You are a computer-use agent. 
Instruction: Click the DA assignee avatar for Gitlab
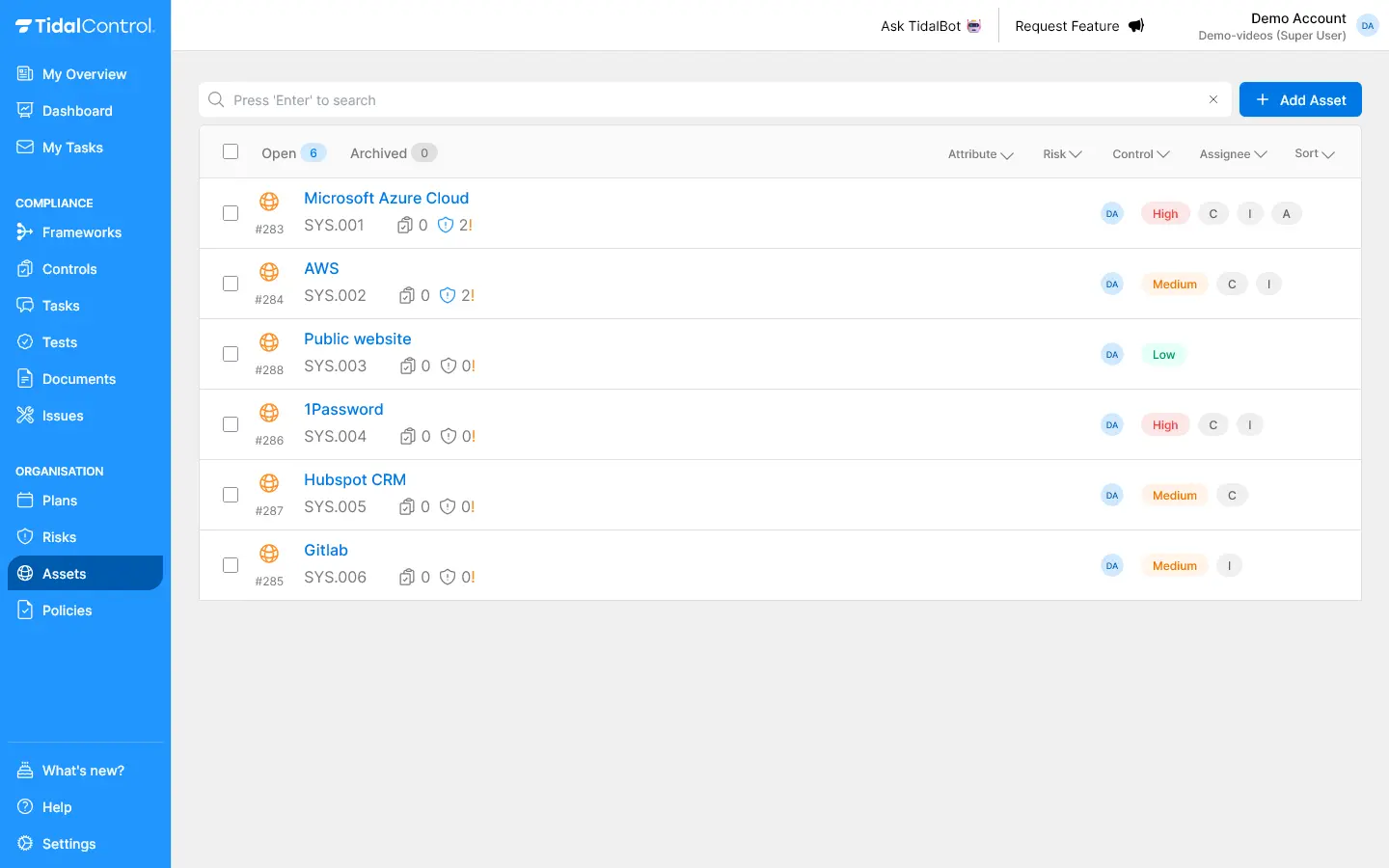pos(1112,566)
